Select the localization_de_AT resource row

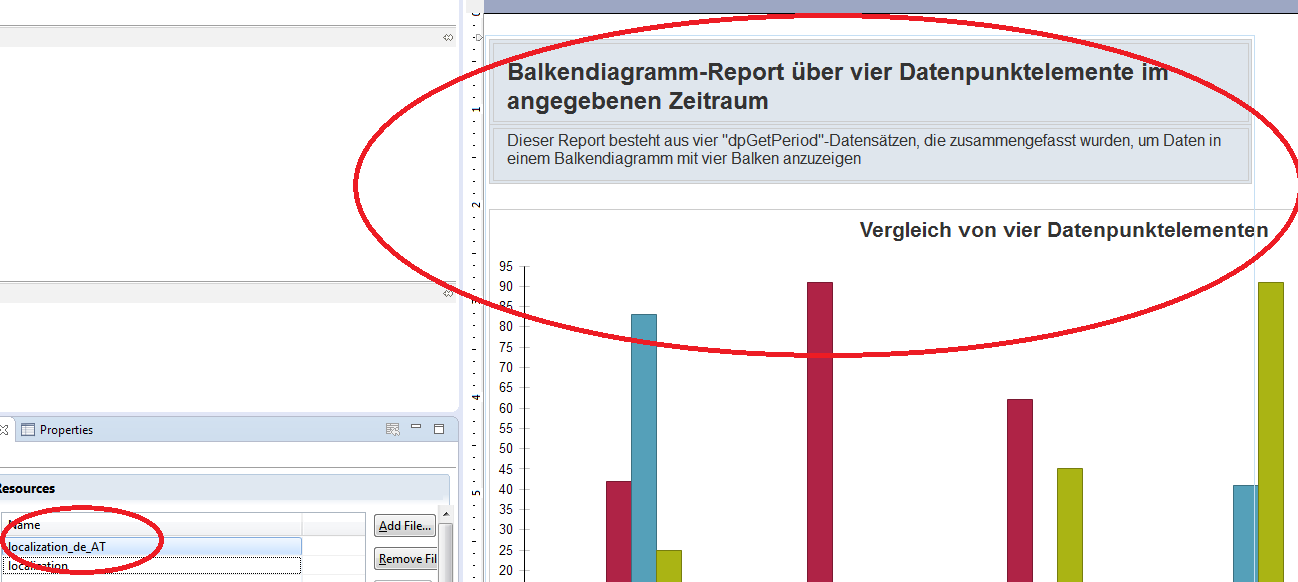150,546
